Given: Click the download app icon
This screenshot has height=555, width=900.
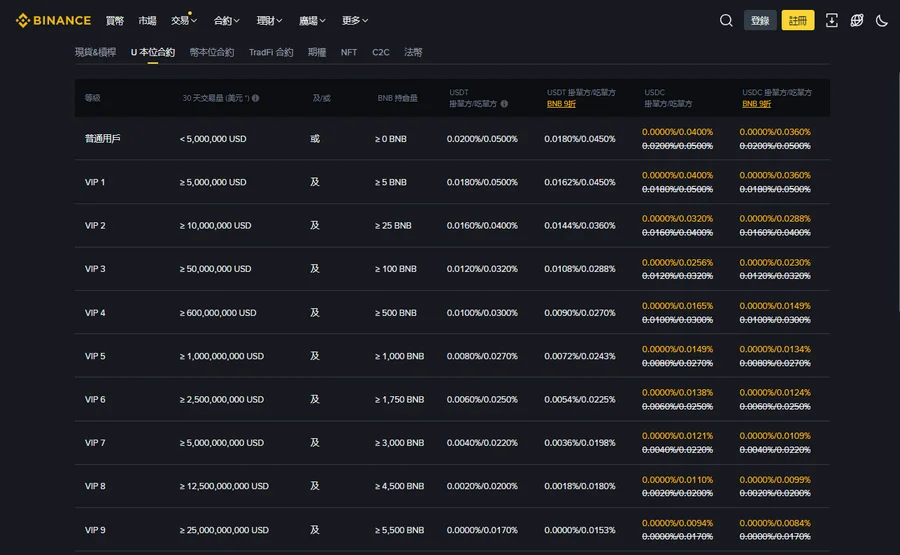Looking at the screenshot, I should [x=831, y=21].
